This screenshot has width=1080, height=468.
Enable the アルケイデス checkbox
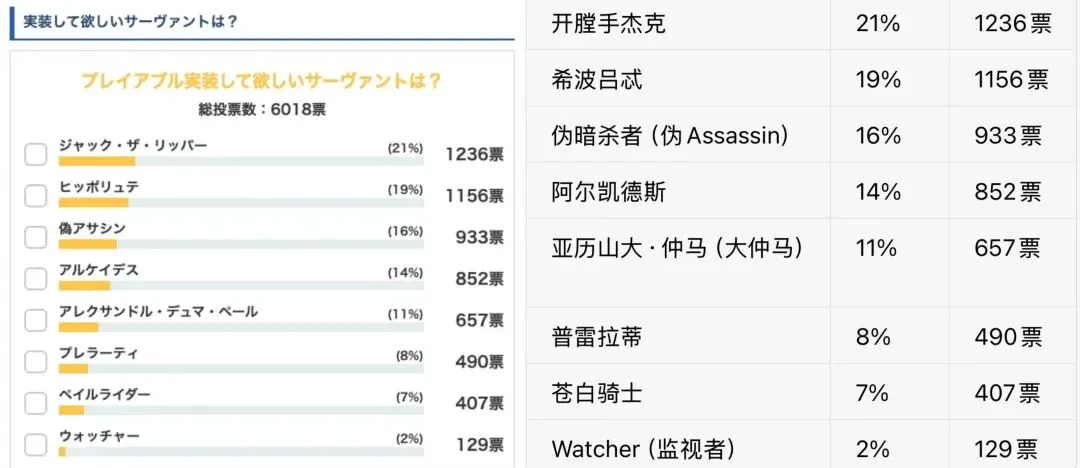click(36, 279)
